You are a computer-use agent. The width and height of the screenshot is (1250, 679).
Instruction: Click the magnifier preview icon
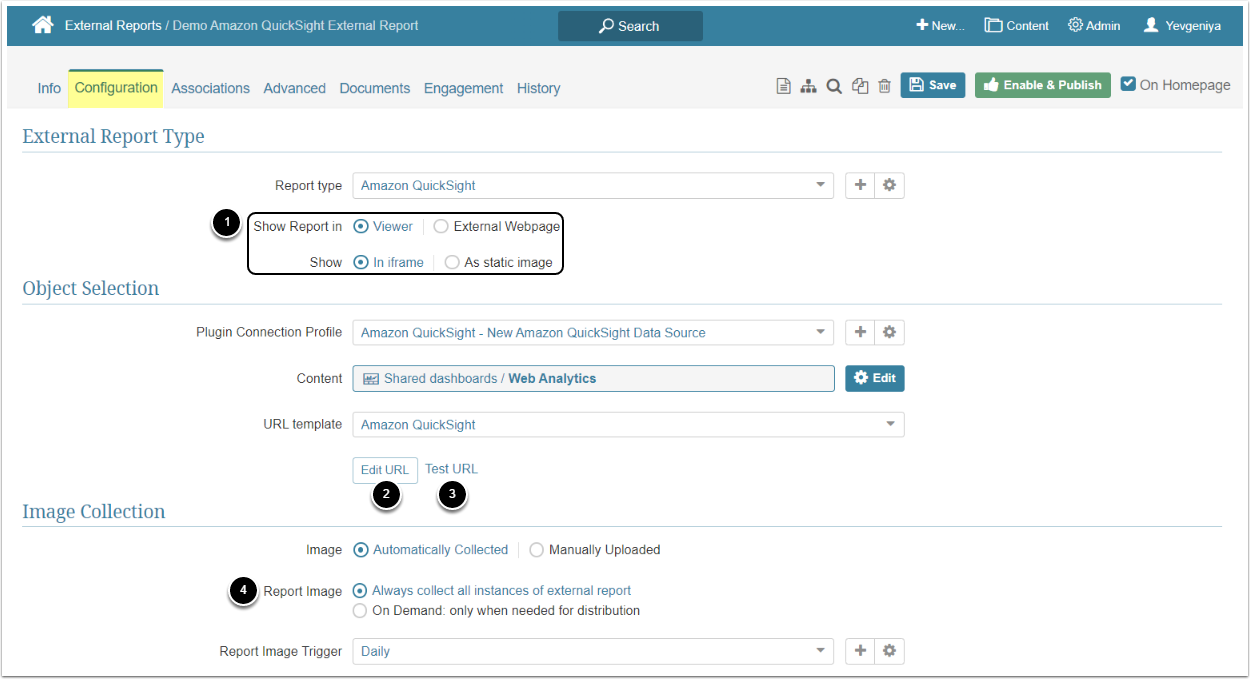point(834,87)
